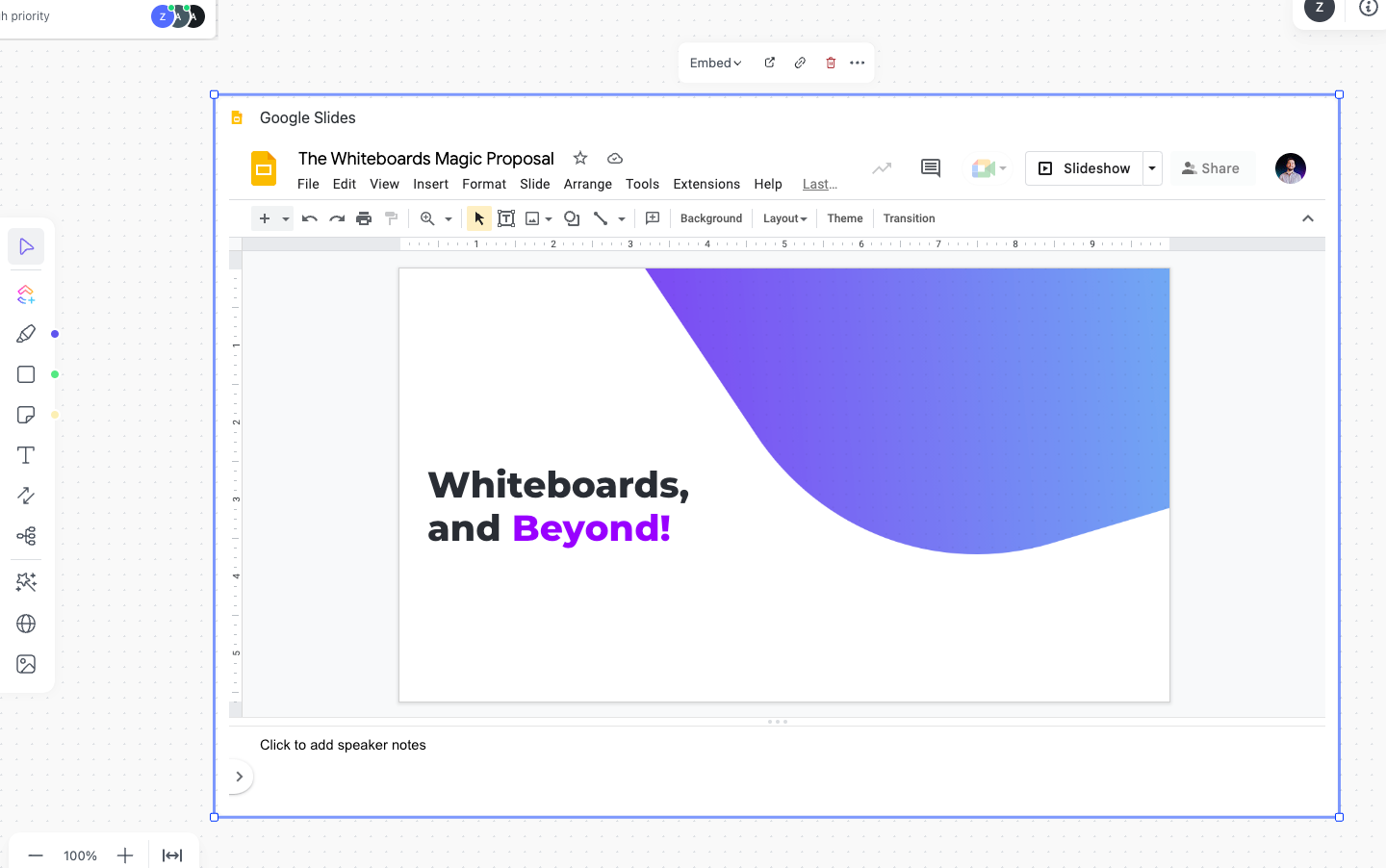Open embed in new tab icon
Viewport: 1386px width, 868px height.
coord(769,63)
